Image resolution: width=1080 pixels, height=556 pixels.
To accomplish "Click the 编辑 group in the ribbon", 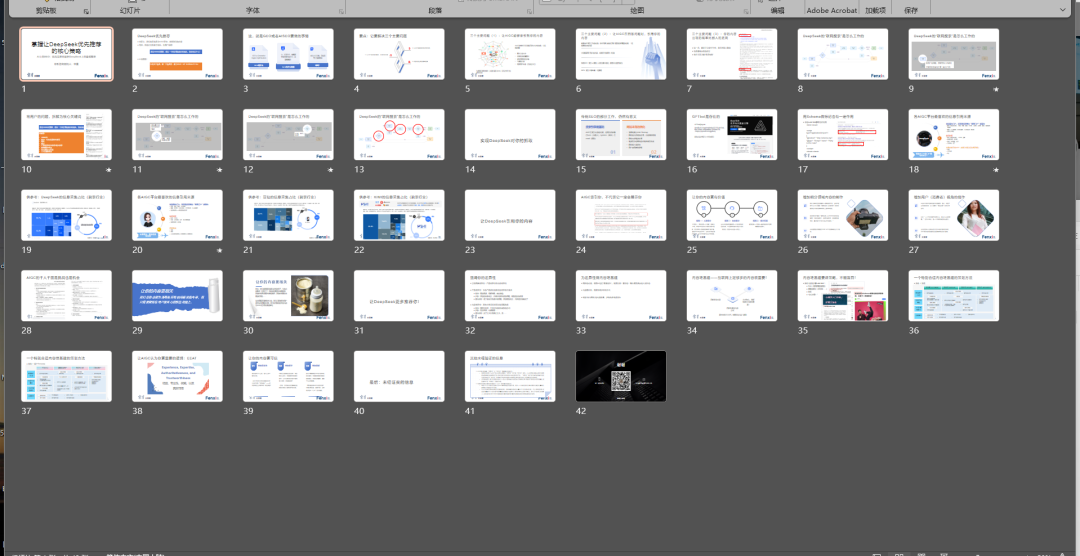I will tap(777, 11).
